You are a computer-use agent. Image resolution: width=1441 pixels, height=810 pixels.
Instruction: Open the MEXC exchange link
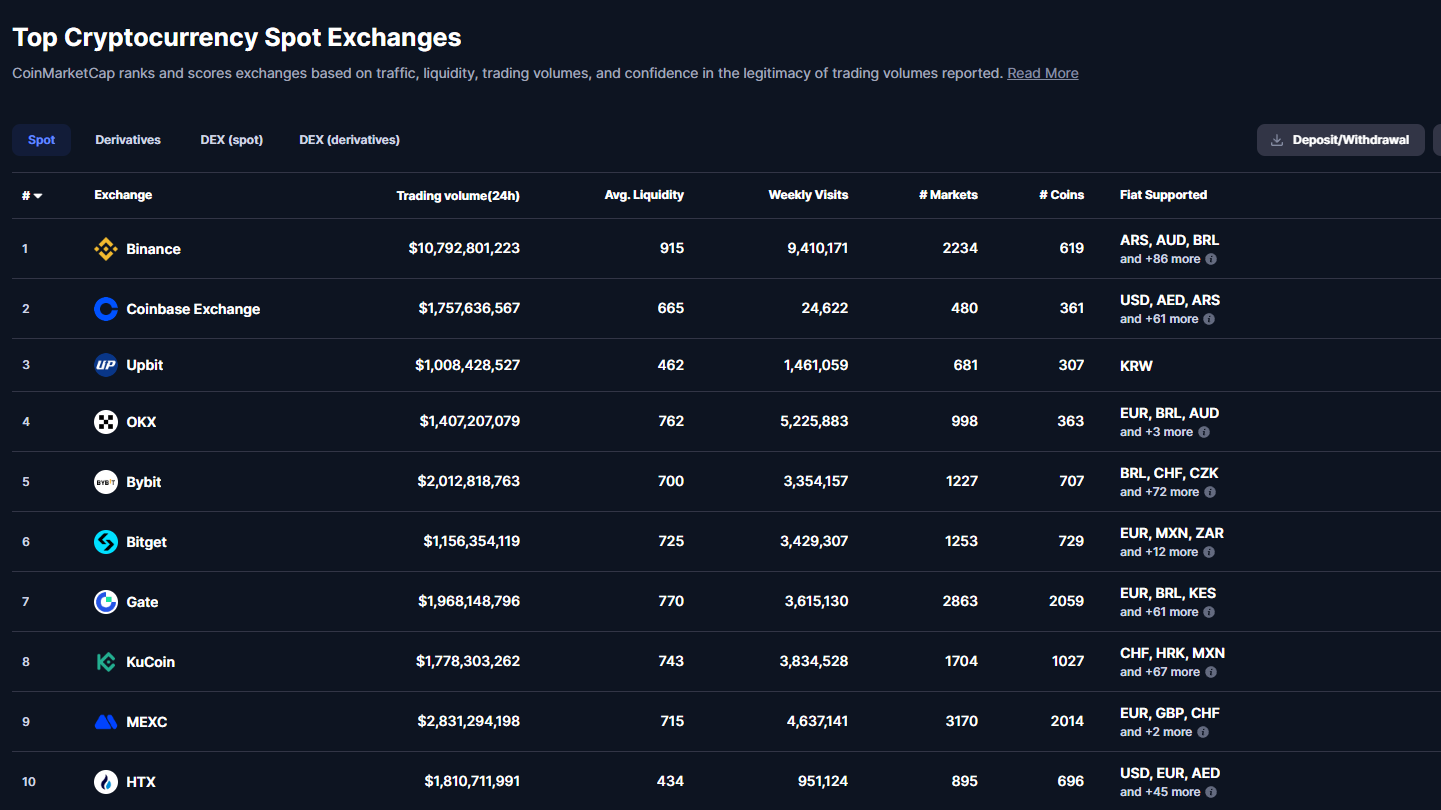147,722
